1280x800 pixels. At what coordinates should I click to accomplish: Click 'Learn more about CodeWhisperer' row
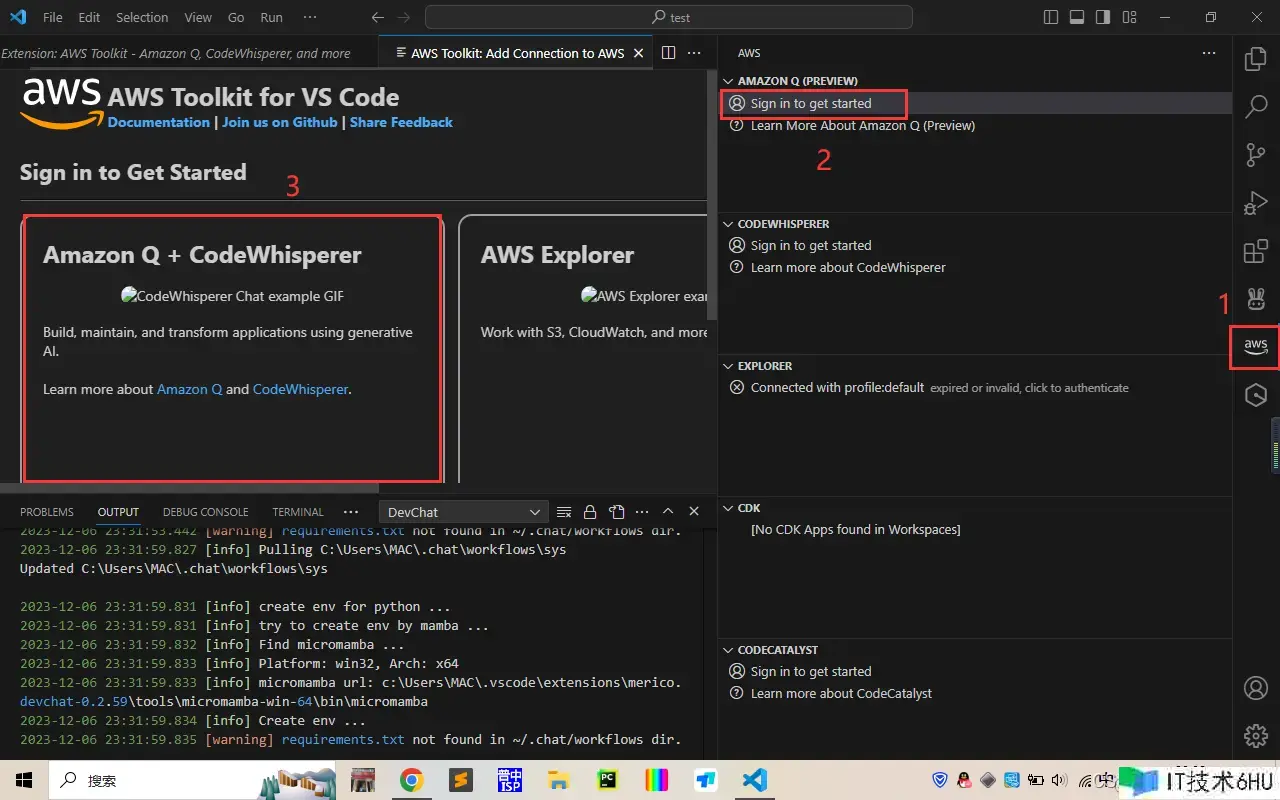tap(975, 267)
